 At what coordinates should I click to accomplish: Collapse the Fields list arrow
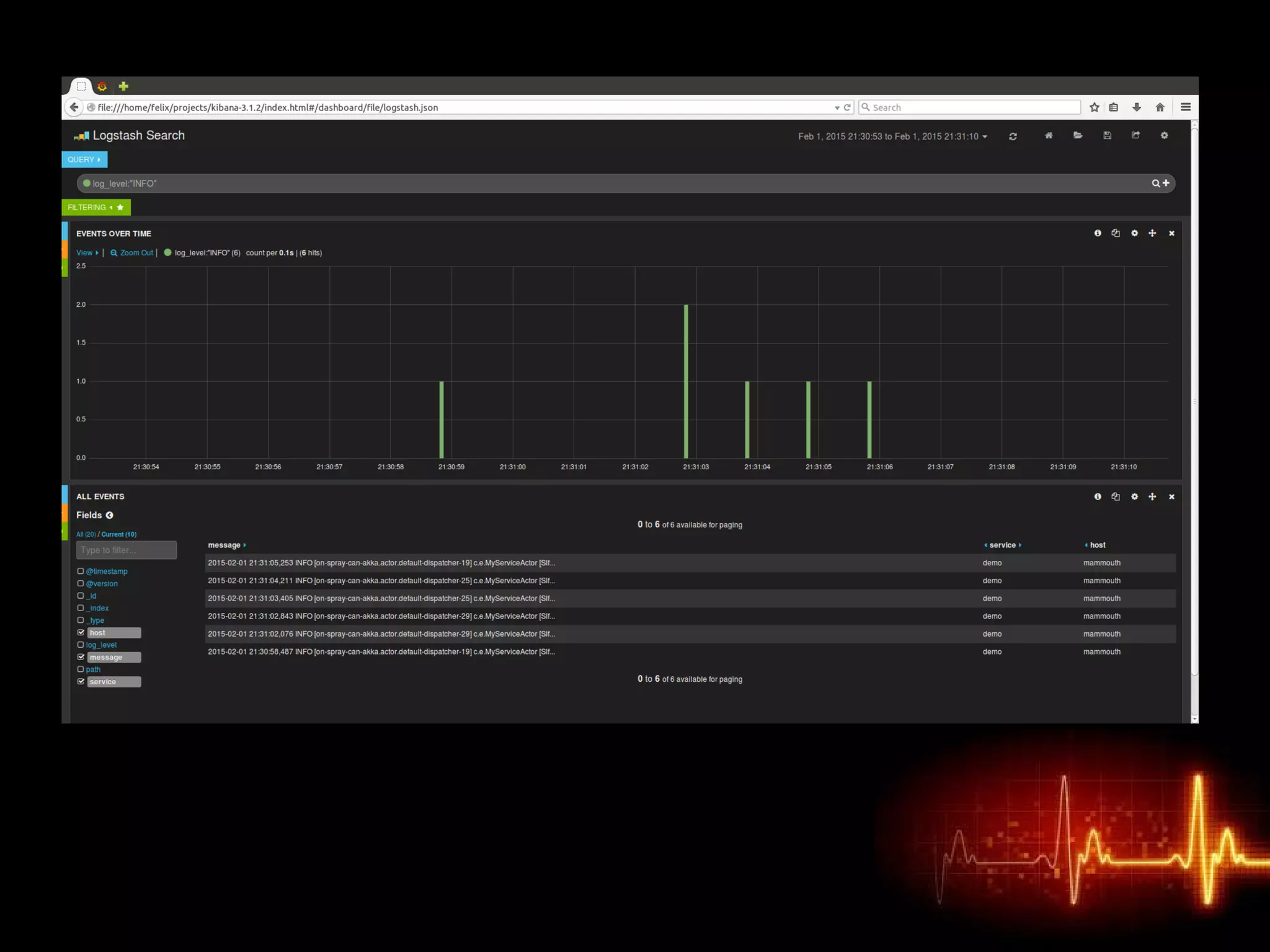coord(110,515)
